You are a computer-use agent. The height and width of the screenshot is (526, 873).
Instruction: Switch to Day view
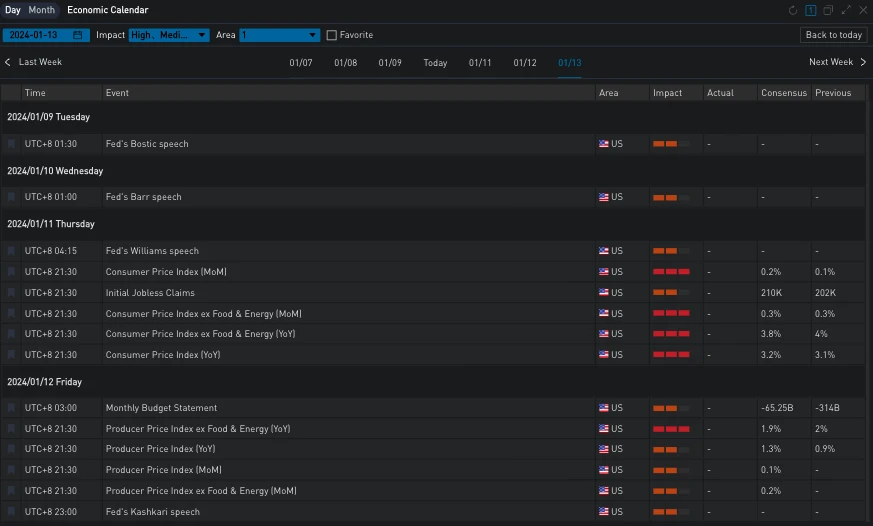coord(13,10)
